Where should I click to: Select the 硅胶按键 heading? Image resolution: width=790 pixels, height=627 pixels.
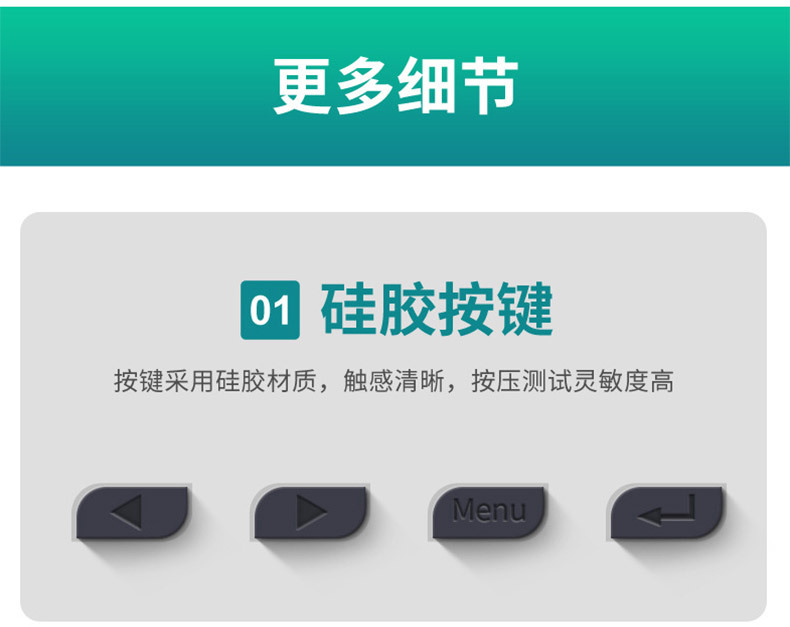click(437, 309)
